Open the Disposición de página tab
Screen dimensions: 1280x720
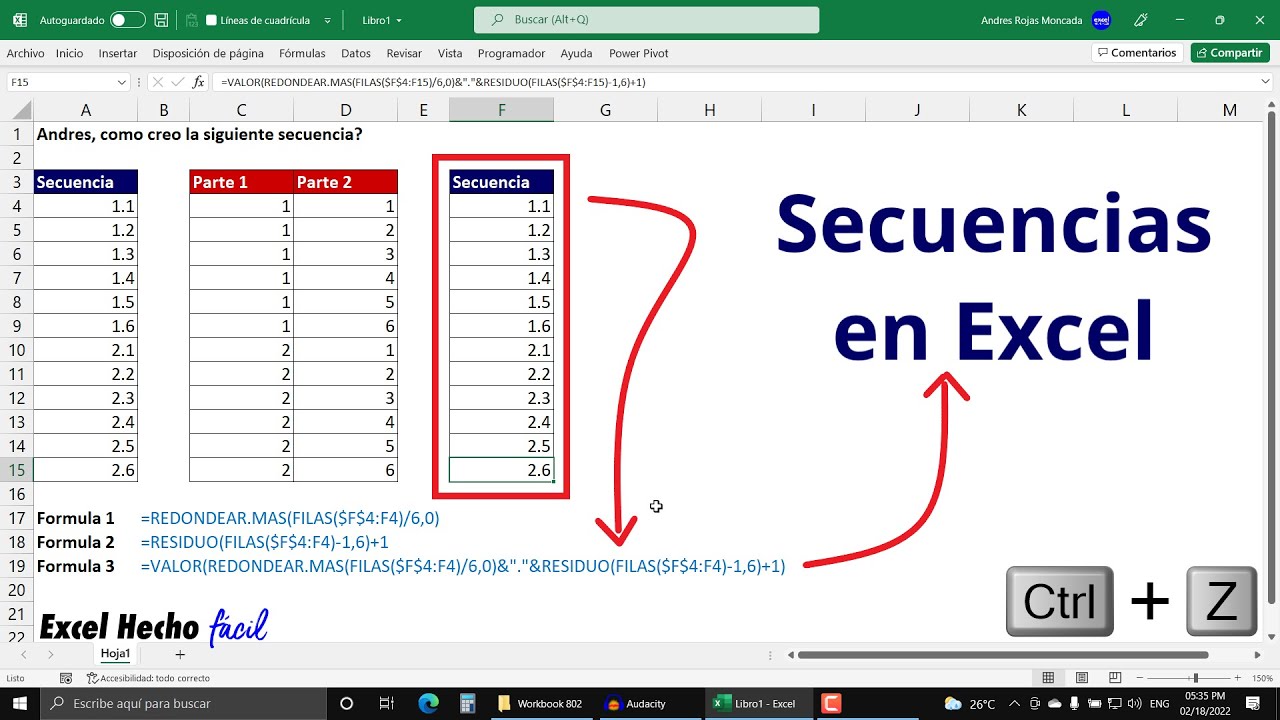pyautogui.click(x=208, y=53)
